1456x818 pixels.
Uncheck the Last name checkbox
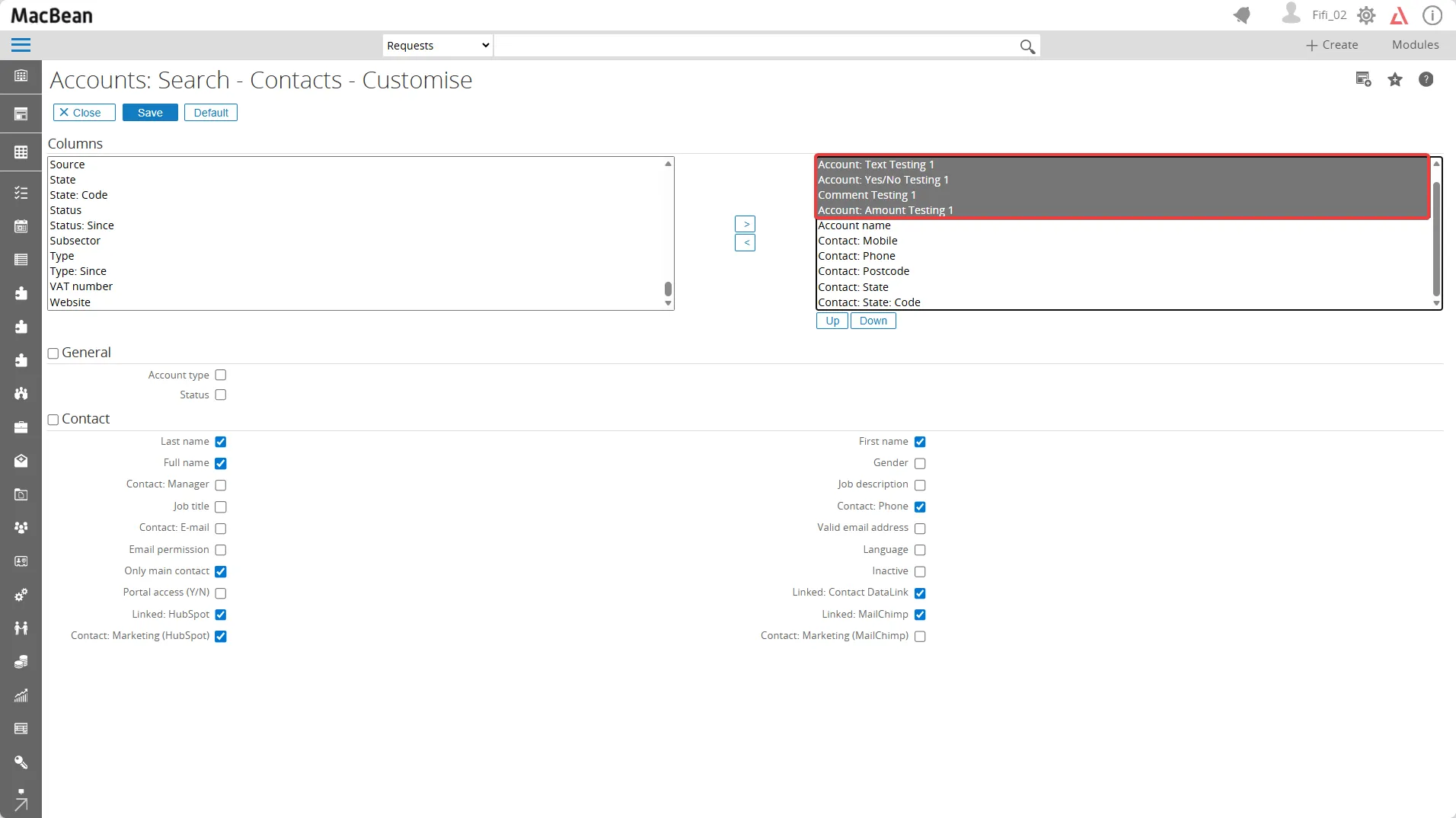click(221, 442)
